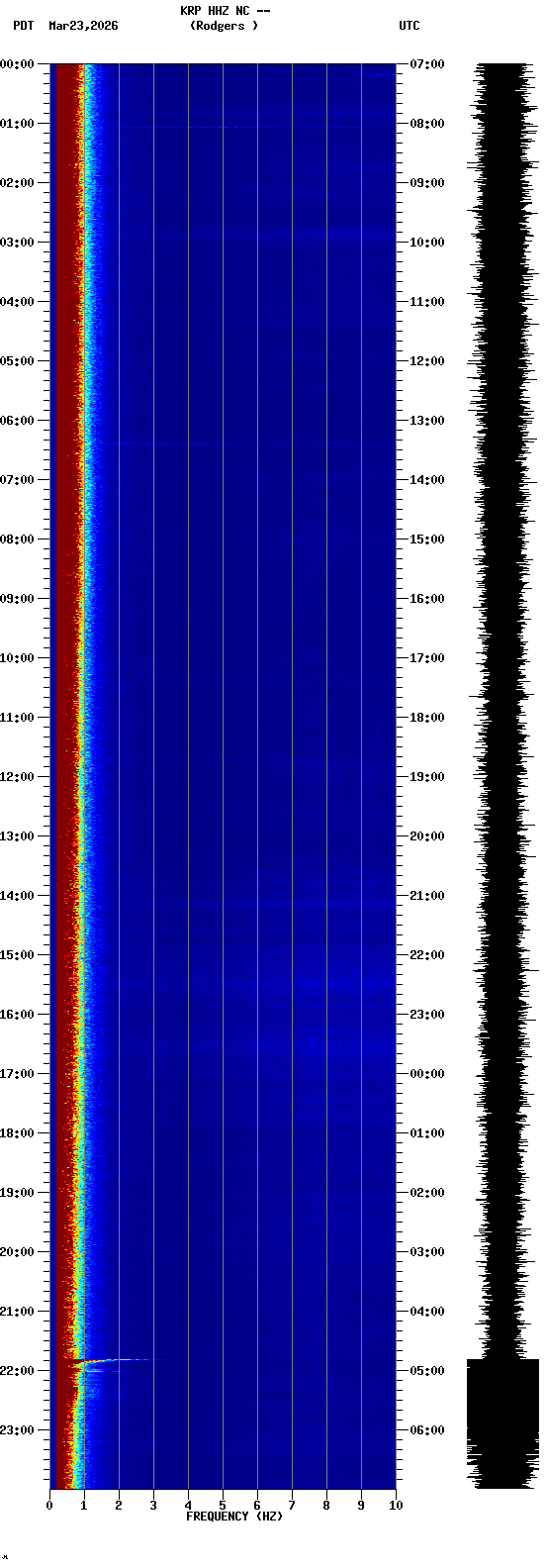This screenshot has width=546, height=1568.
Task: Click the '05:00' label on the UTC axis
Action: click(427, 1371)
